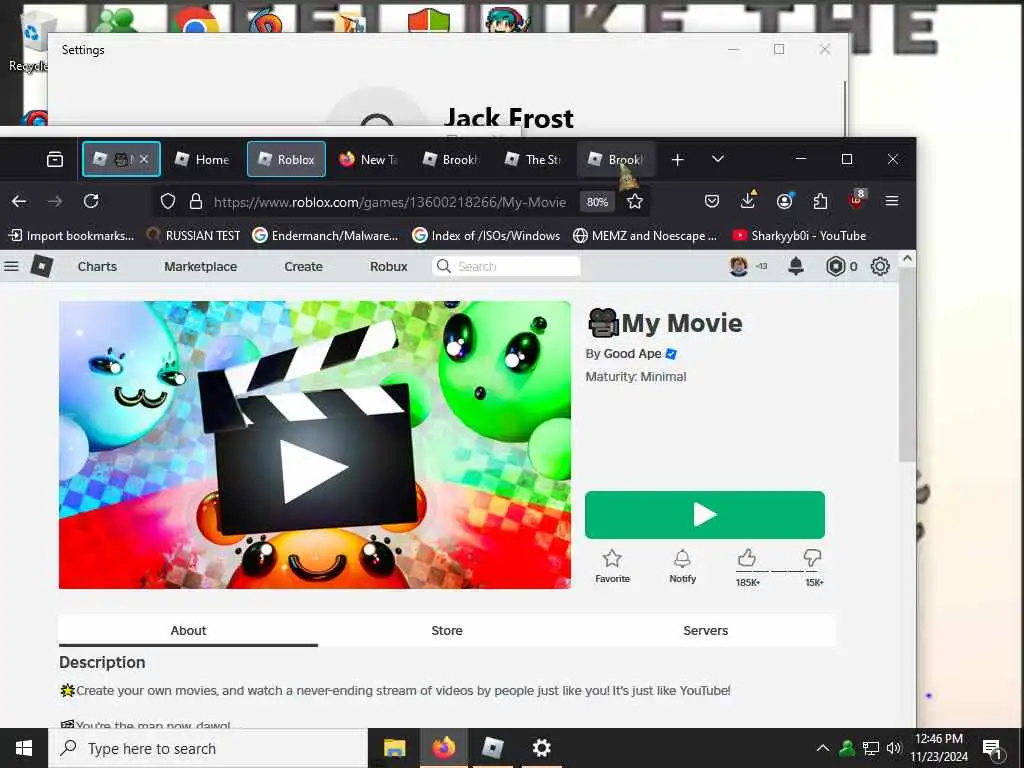Open Sharkyyb0i - YouTube bookmark
1024x768 pixels.
point(799,236)
